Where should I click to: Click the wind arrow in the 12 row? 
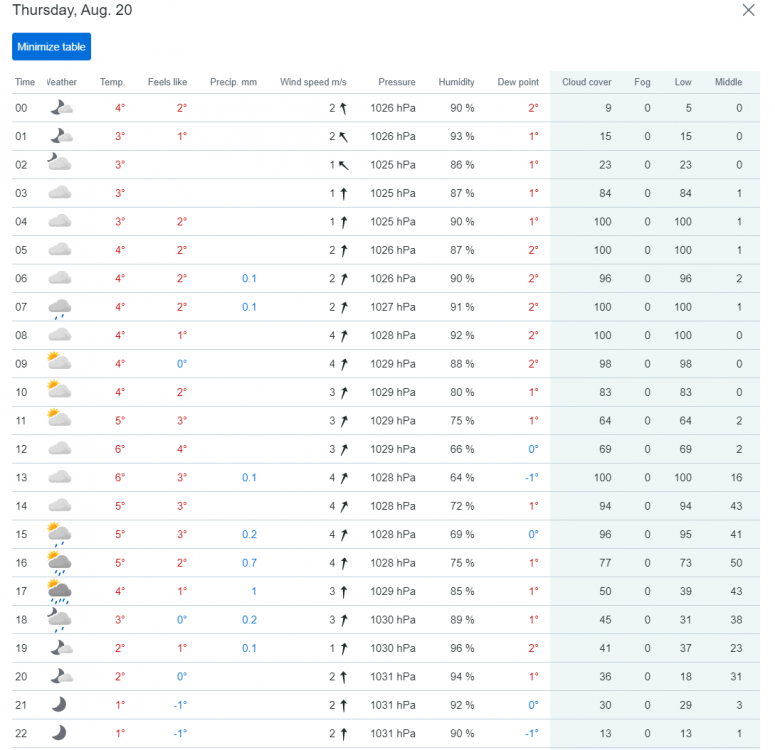coord(342,449)
